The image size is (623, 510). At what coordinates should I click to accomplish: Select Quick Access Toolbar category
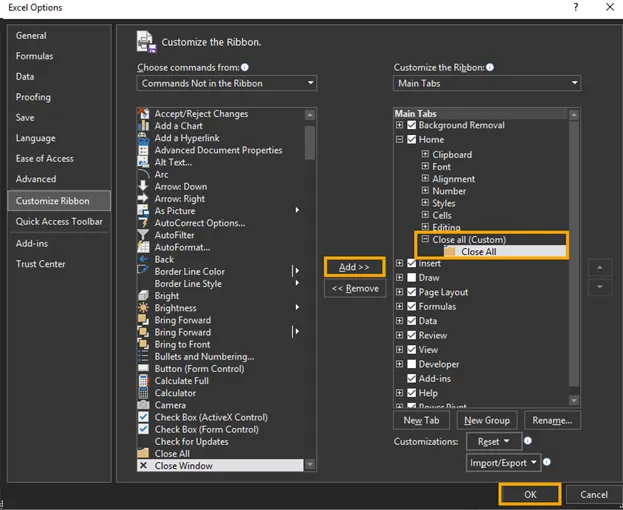click(59, 221)
